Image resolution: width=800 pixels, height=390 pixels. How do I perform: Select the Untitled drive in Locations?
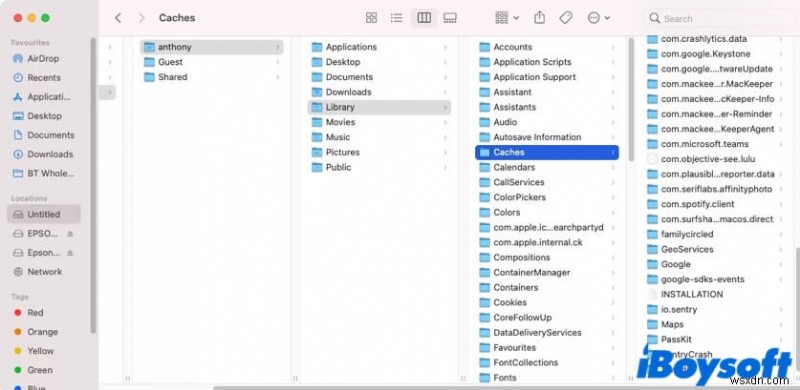[44, 214]
